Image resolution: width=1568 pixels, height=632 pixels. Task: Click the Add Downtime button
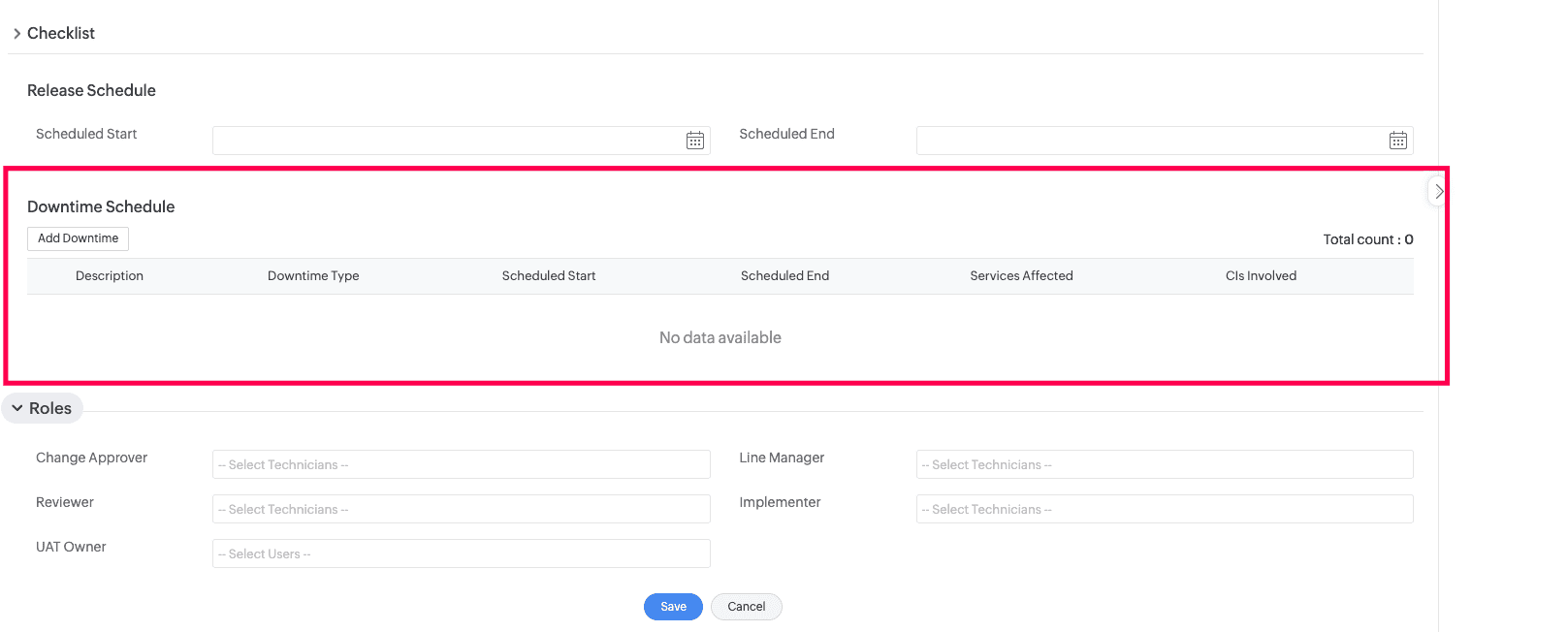pos(78,238)
